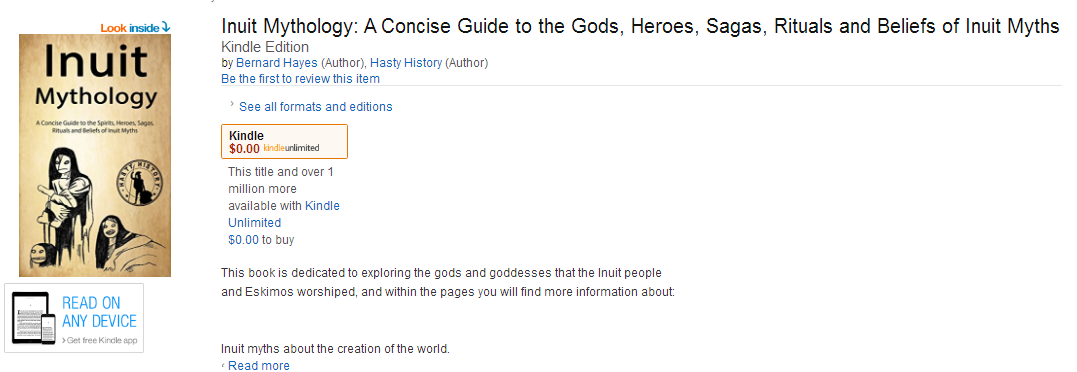Open the Kindle Unlimited link

(284, 213)
